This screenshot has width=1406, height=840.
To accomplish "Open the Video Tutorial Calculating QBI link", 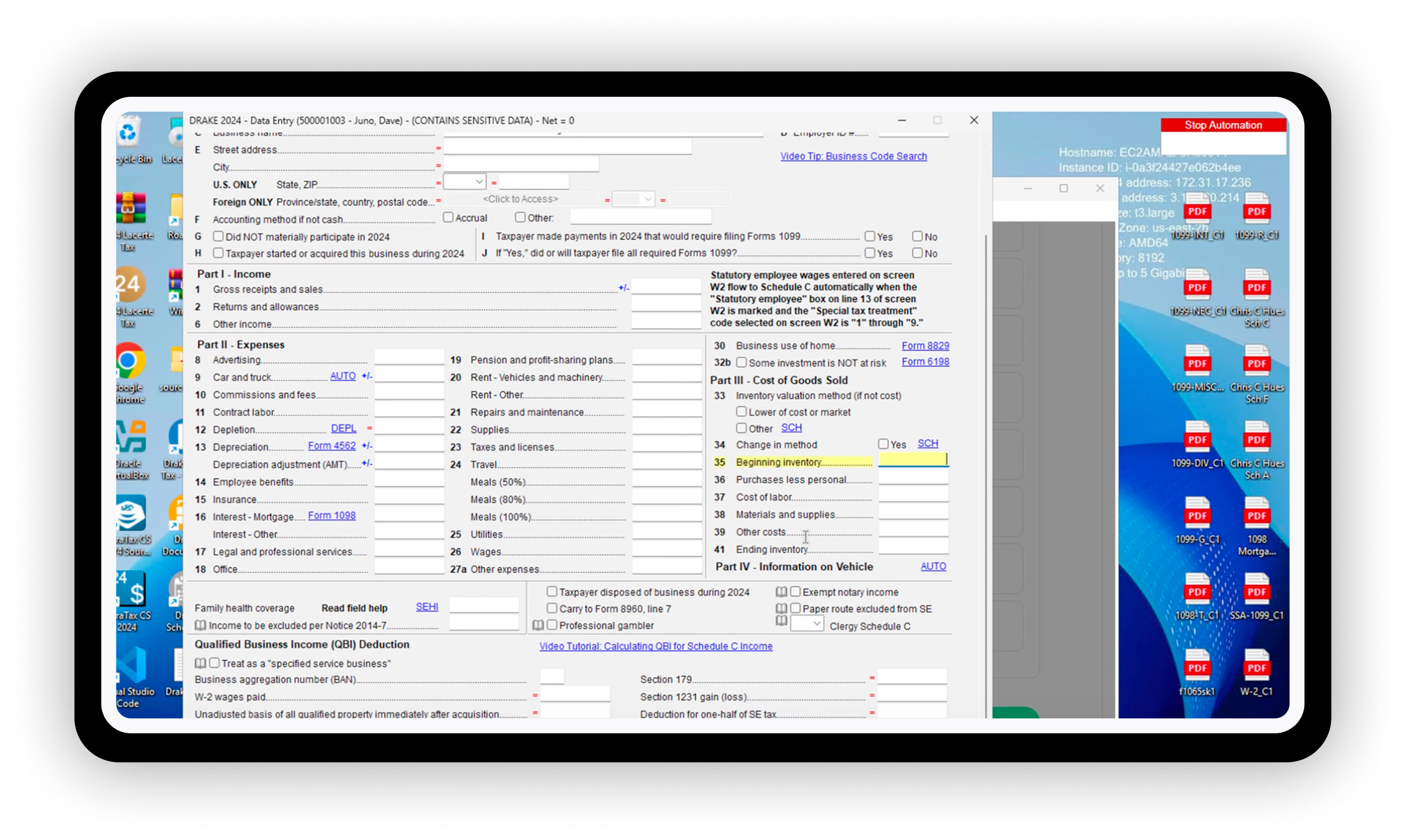I will (x=656, y=646).
